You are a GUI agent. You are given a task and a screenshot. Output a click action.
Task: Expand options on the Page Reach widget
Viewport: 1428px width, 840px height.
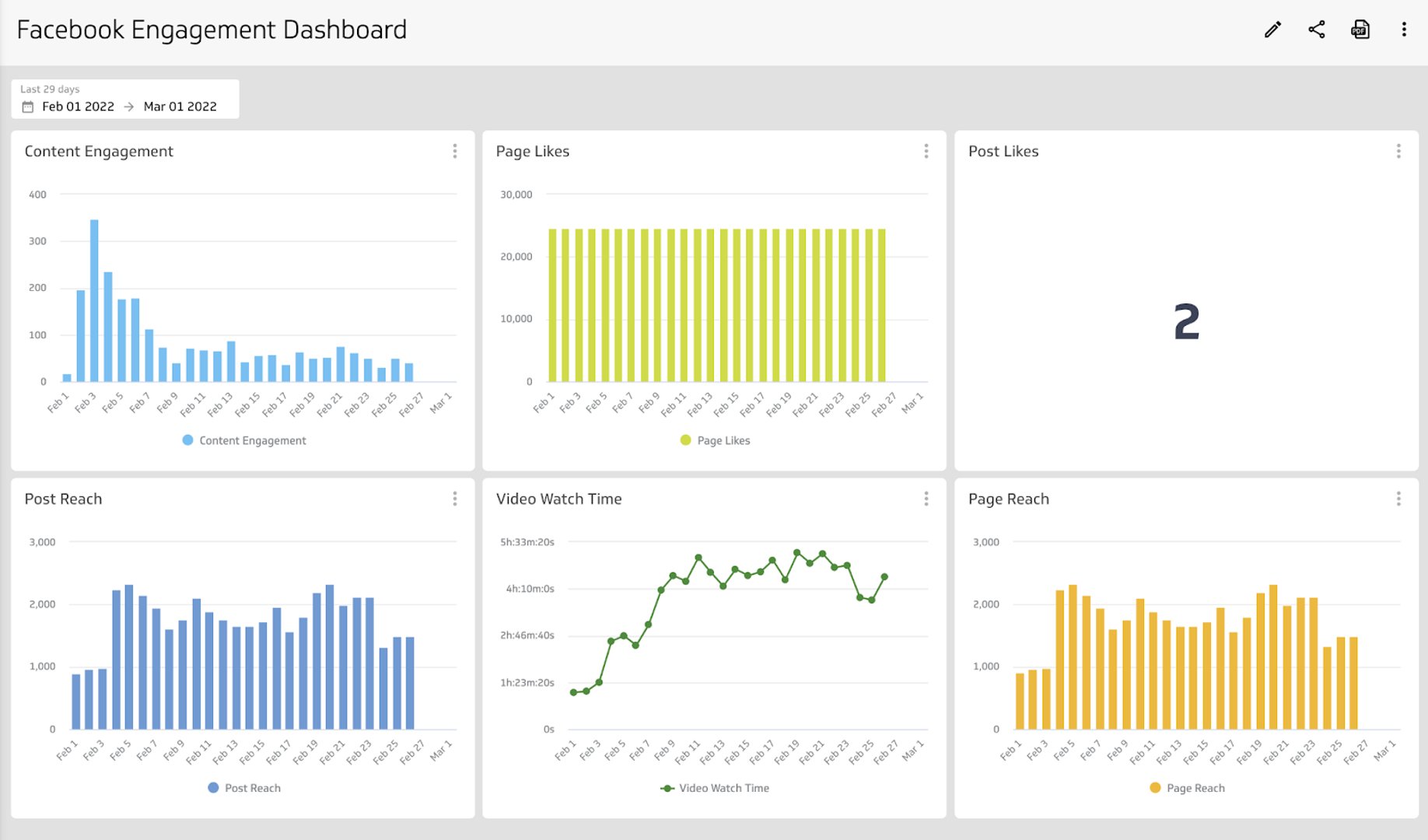click(1398, 499)
